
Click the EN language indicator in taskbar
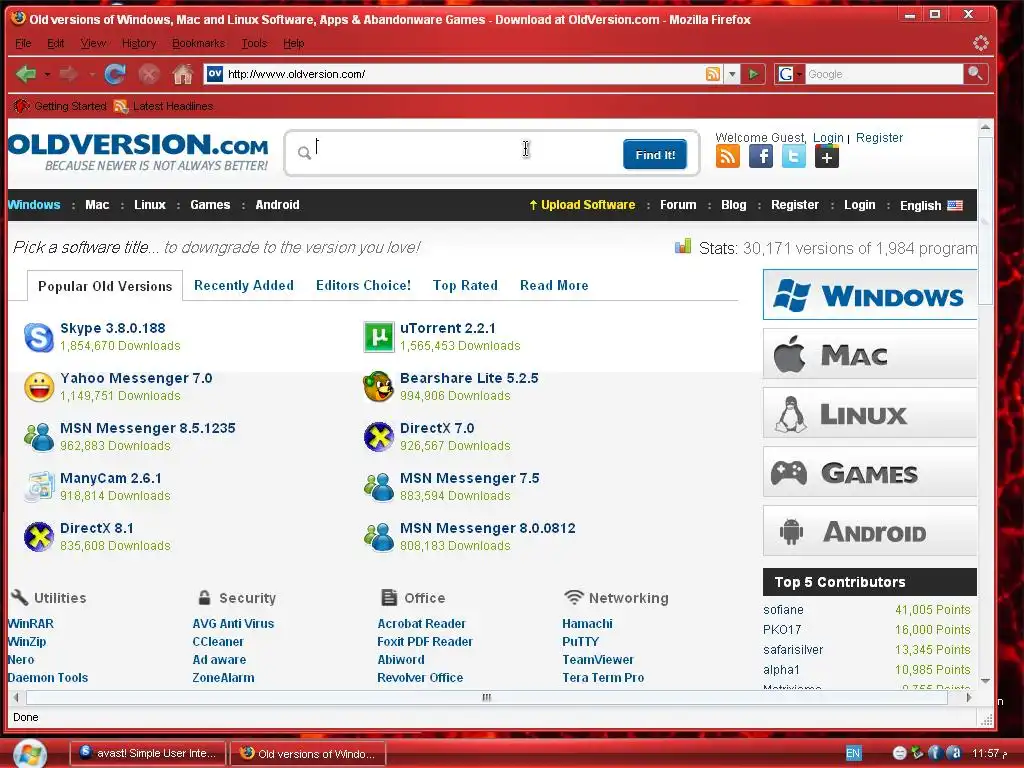853,753
